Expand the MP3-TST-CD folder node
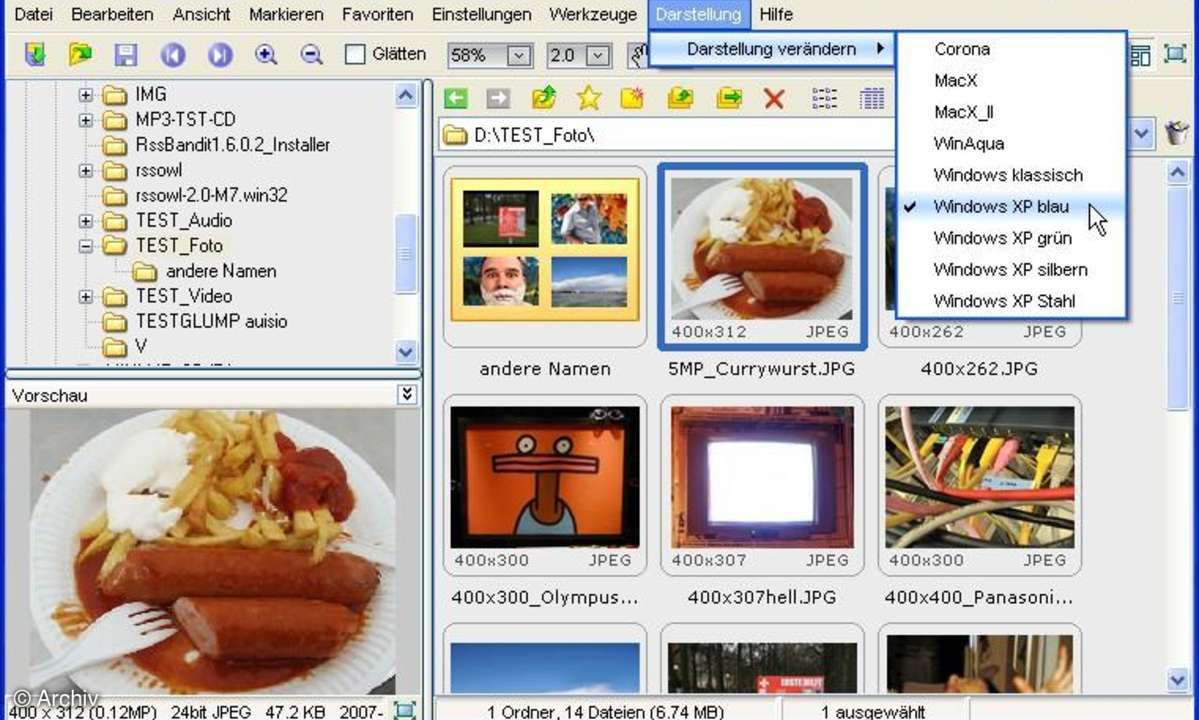This screenshot has width=1199, height=720. click(86, 120)
